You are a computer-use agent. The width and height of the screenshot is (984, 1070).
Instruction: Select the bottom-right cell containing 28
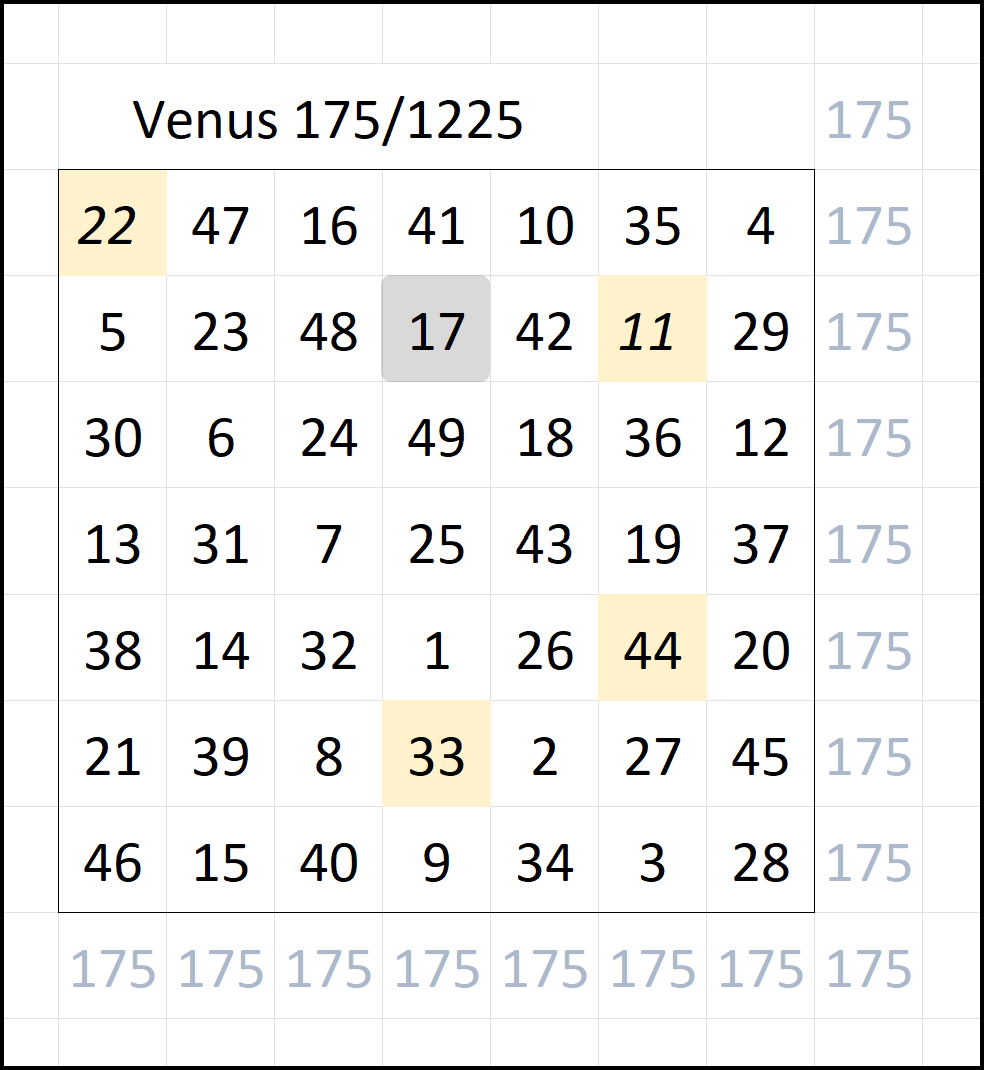click(x=760, y=862)
